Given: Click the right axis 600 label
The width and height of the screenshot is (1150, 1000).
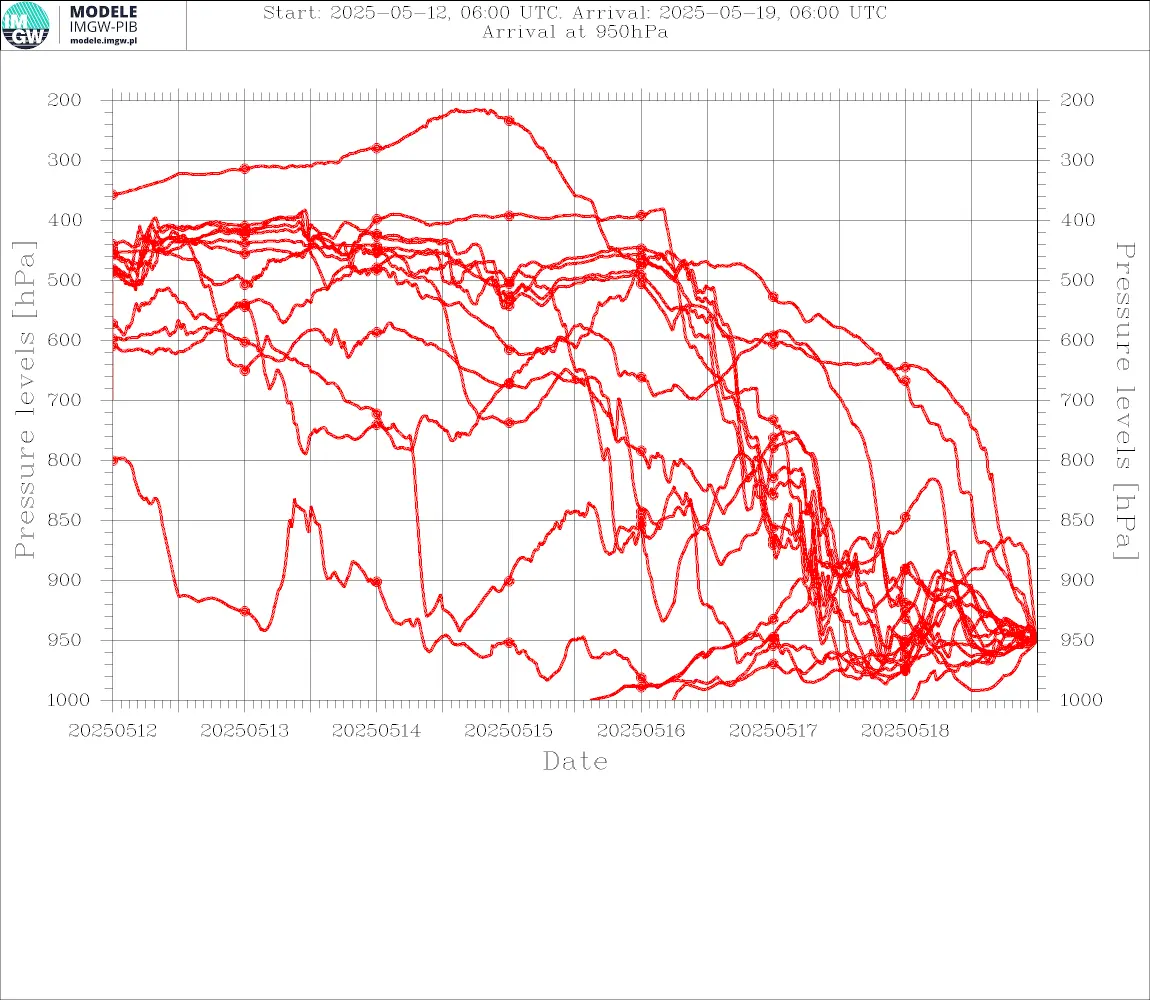Looking at the screenshot, I should point(1077,340).
